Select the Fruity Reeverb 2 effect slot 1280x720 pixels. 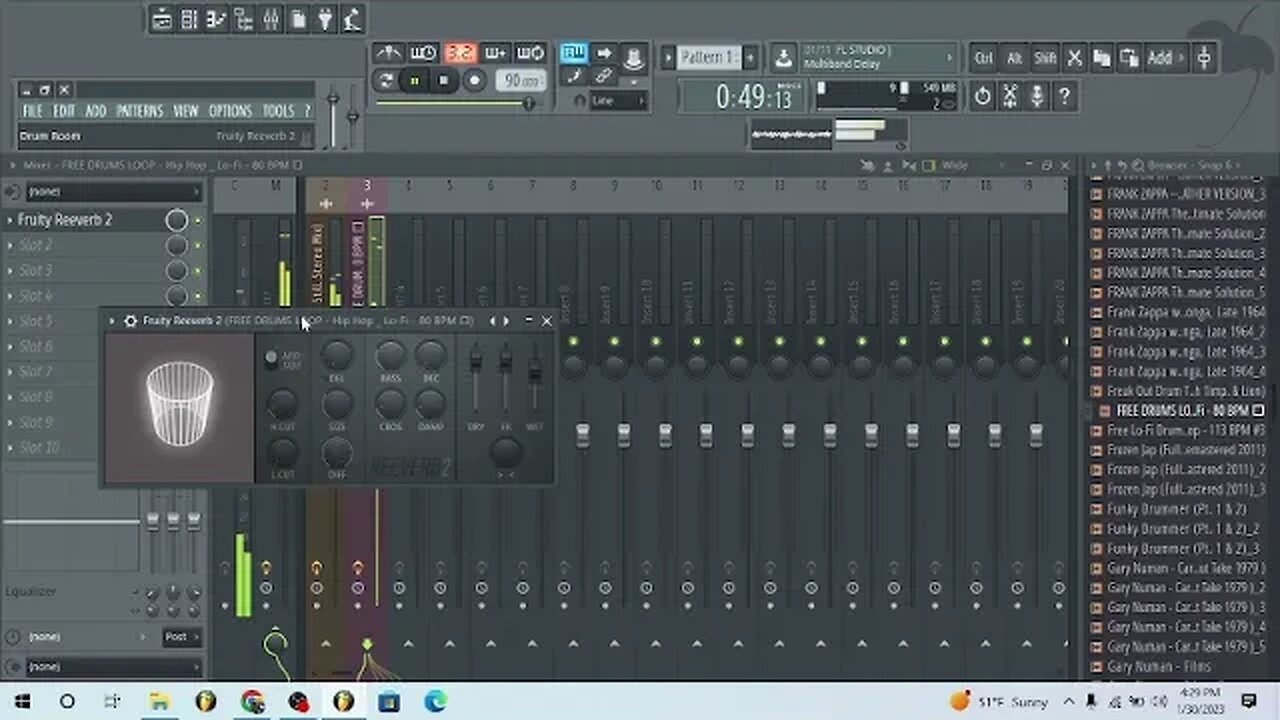pos(83,220)
